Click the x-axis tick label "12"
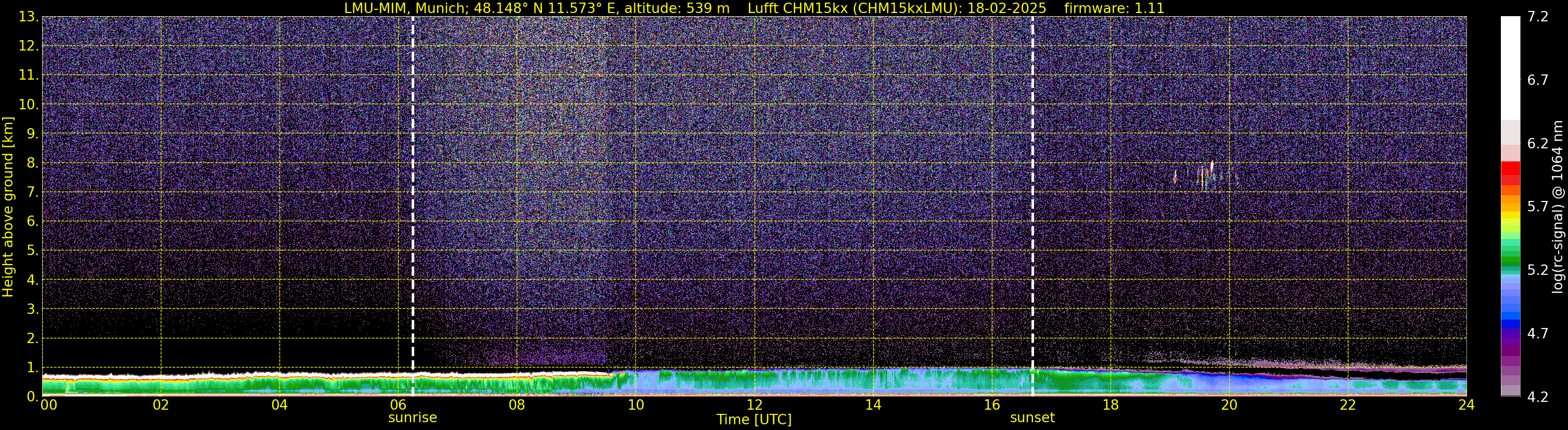The width and height of the screenshot is (1568, 430). coord(754,404)
